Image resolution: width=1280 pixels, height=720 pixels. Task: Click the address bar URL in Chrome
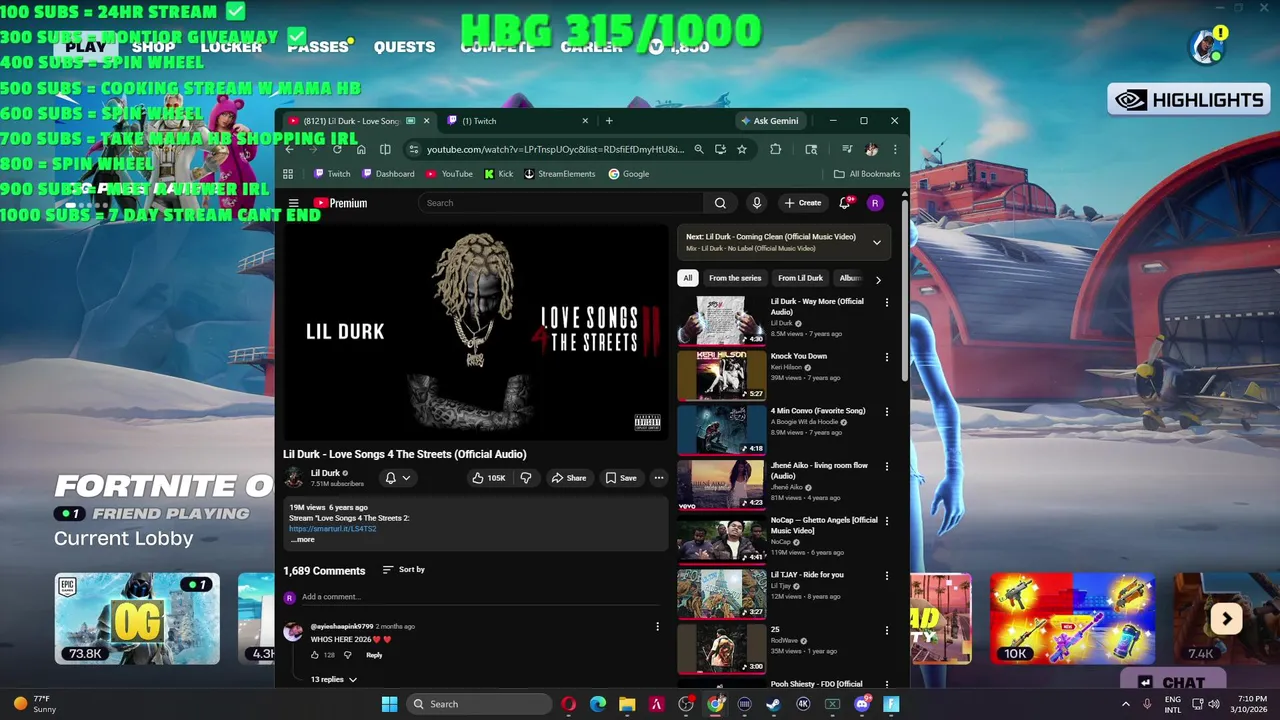point(555,149)
